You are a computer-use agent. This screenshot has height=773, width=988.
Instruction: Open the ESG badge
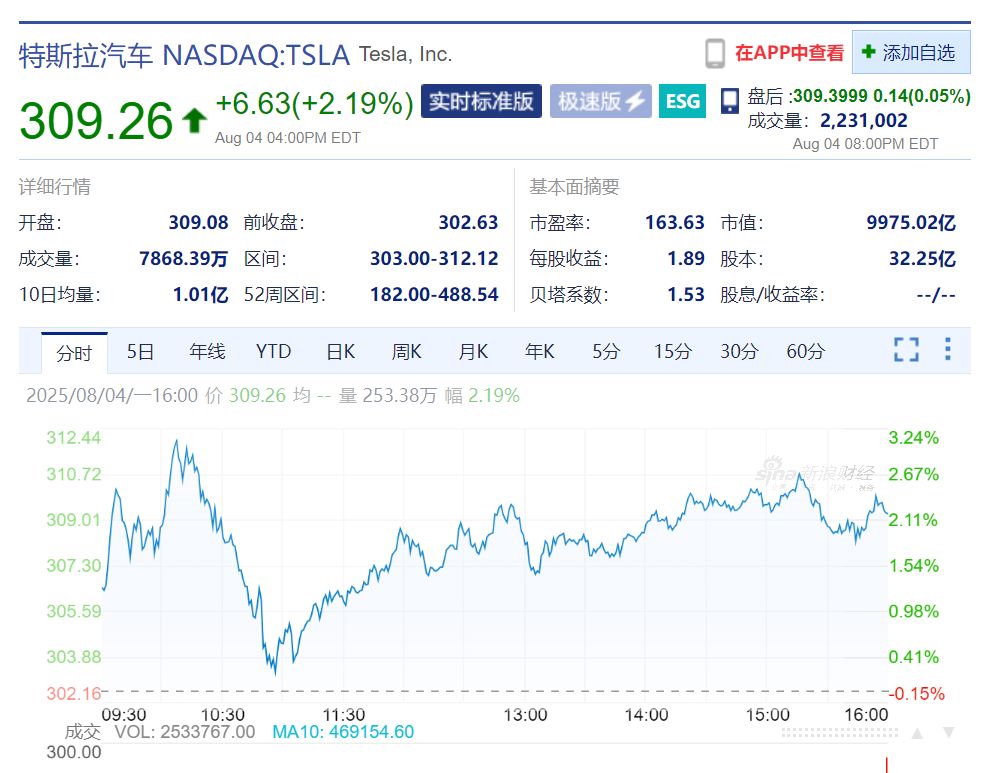point(682,101)
